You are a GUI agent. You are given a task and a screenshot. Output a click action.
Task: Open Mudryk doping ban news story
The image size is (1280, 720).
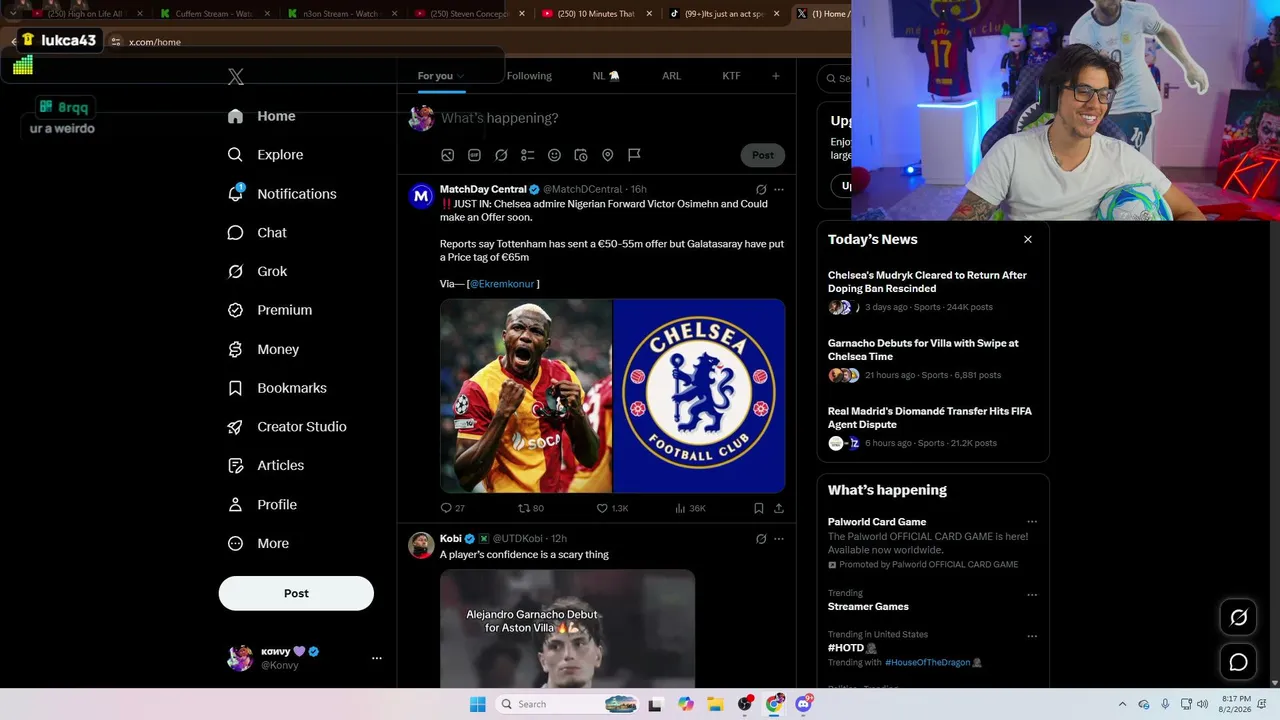933,290
